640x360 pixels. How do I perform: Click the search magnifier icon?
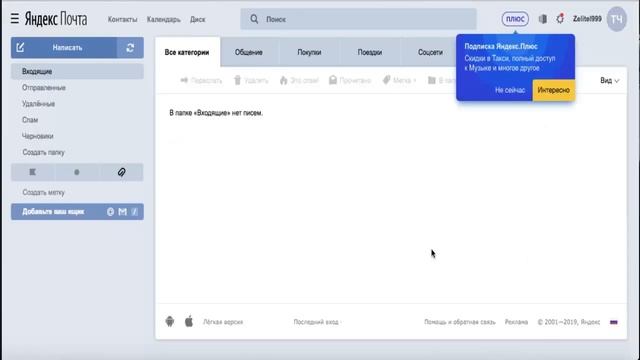[x=254, y=19]
